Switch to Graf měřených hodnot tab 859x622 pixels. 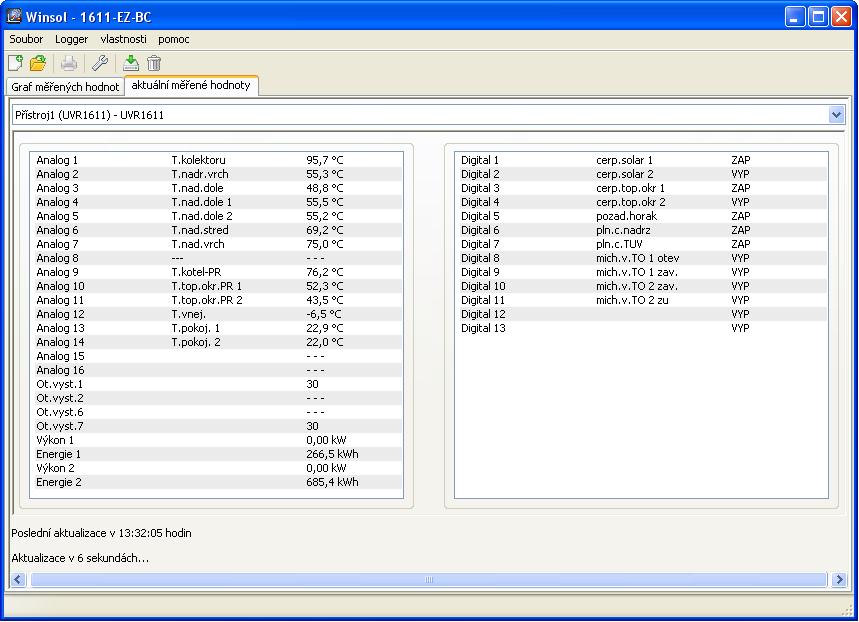pyautogui.click(x=65, y=87)
